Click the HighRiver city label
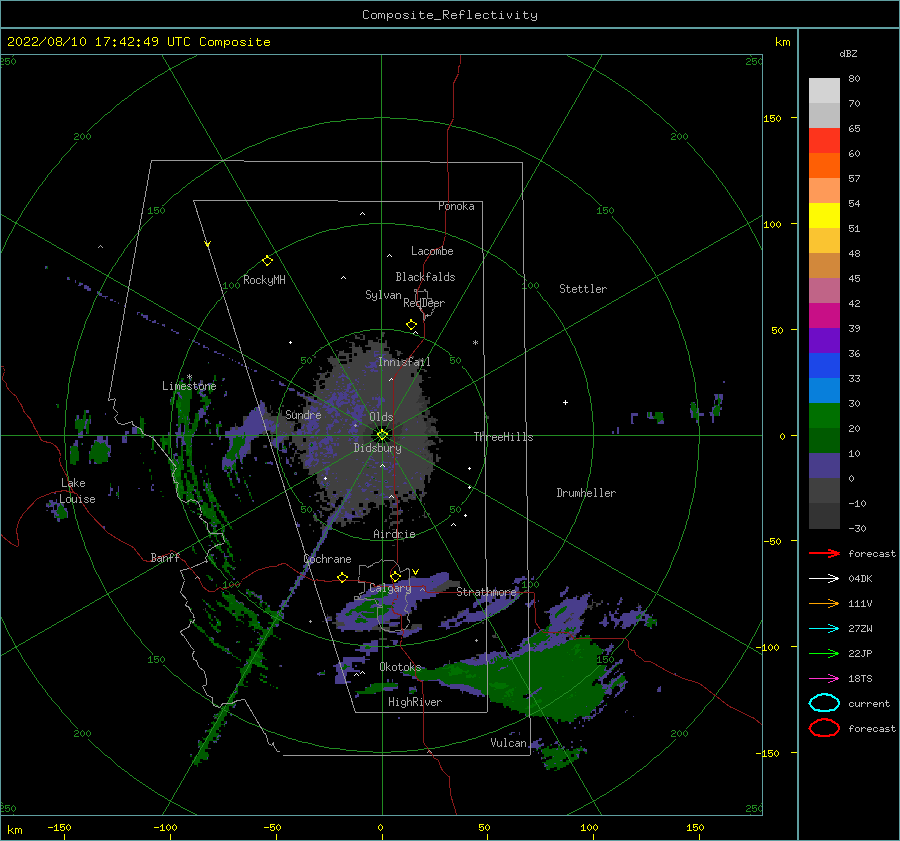The width and height of the screenshot is (900, 841). point(415,702)
